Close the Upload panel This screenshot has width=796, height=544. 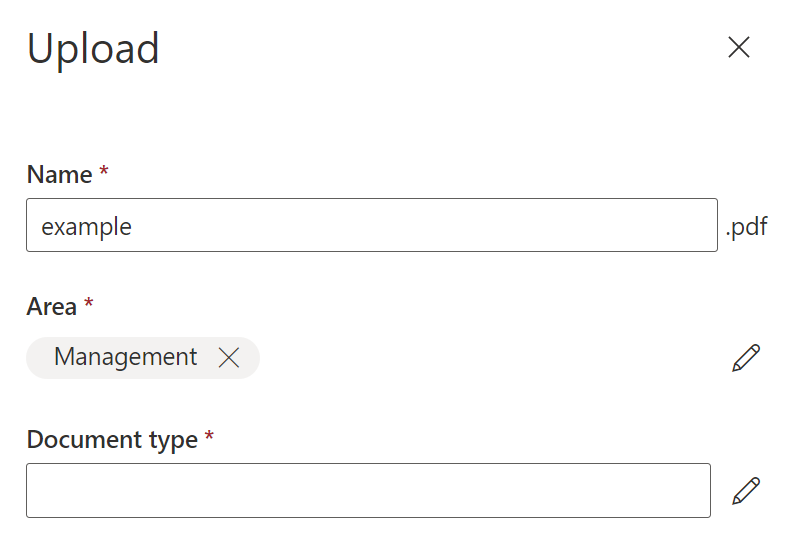coord(739,48)
